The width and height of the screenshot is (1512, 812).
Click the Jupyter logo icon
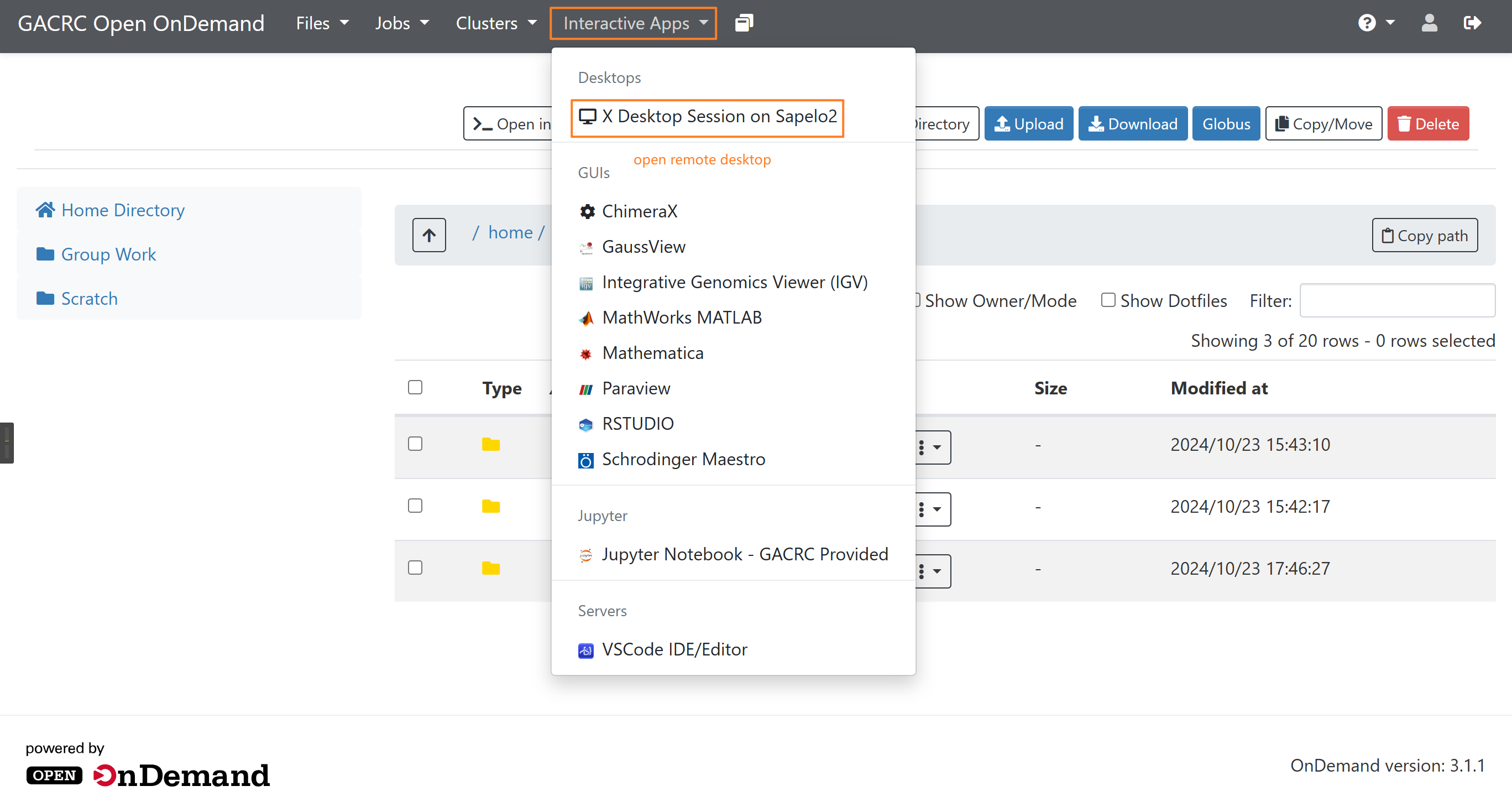(x=586, y=555)
